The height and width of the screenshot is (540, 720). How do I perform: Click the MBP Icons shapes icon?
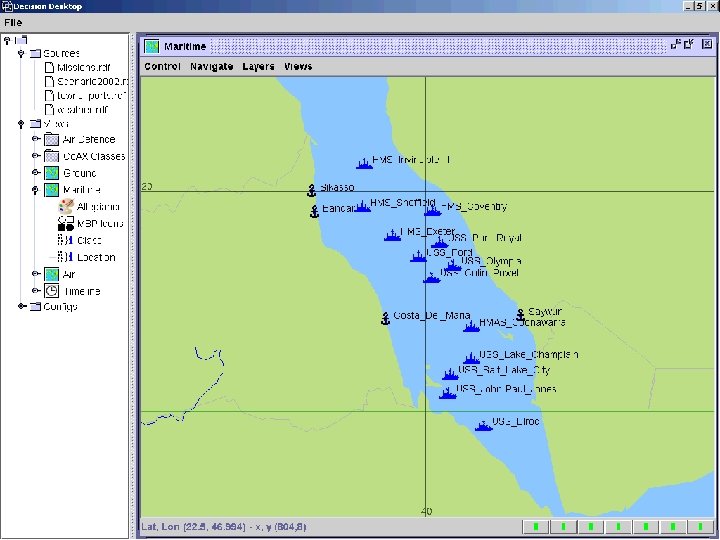coord(66,224)
